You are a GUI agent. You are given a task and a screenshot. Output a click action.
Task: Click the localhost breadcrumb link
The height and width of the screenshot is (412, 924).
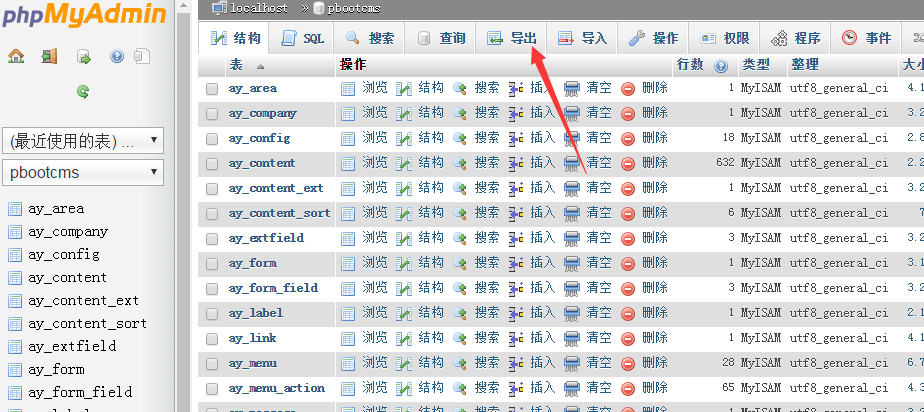[x=259, y=8]
